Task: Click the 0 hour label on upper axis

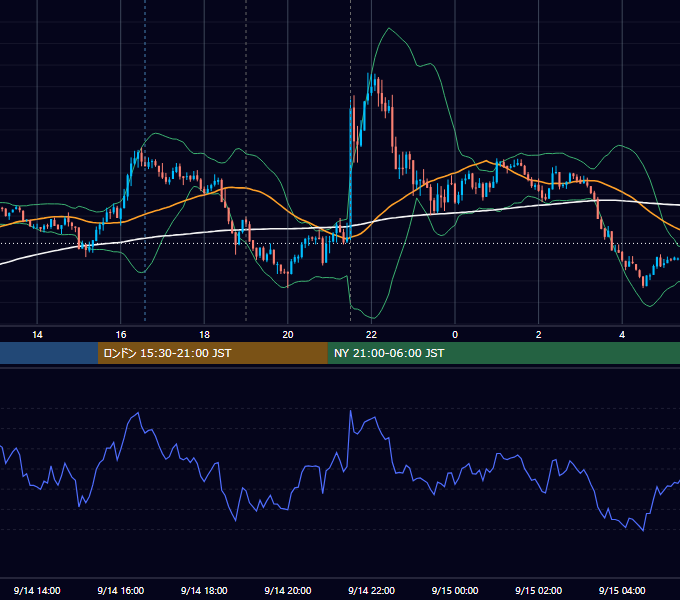Action: [x=455, y=335]
